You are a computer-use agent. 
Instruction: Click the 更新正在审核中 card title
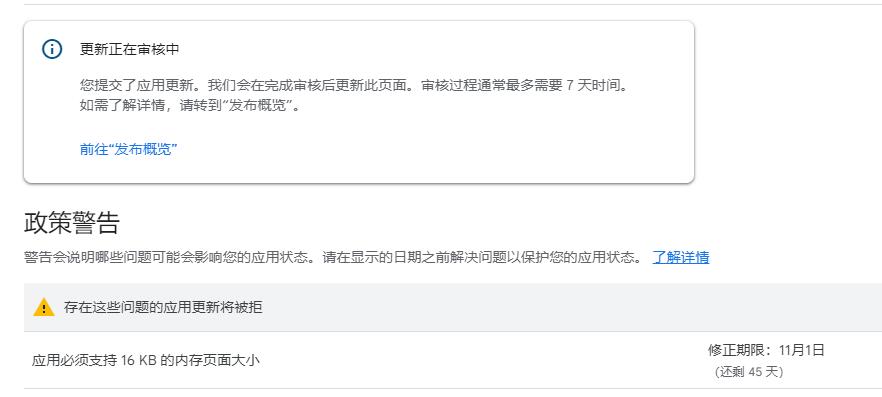[x=129, y=49]
